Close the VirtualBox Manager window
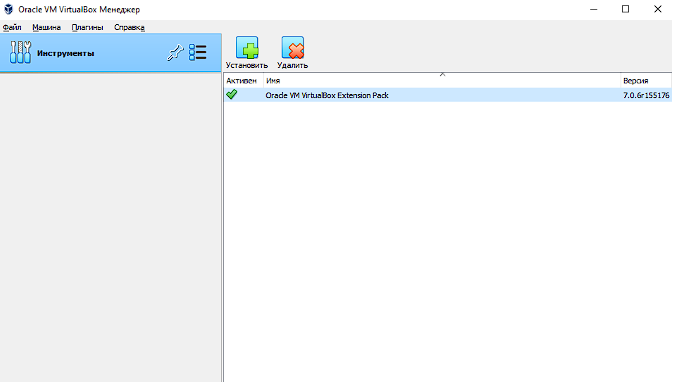The height and width of the screenshot is (382, 674). [658, 9]
